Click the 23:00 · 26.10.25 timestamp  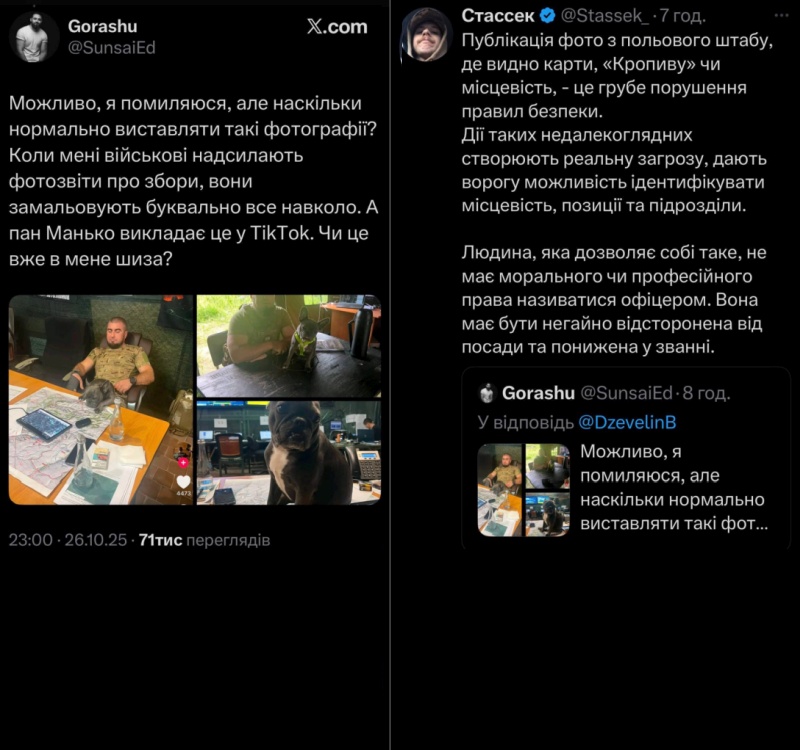coord(68,540)
